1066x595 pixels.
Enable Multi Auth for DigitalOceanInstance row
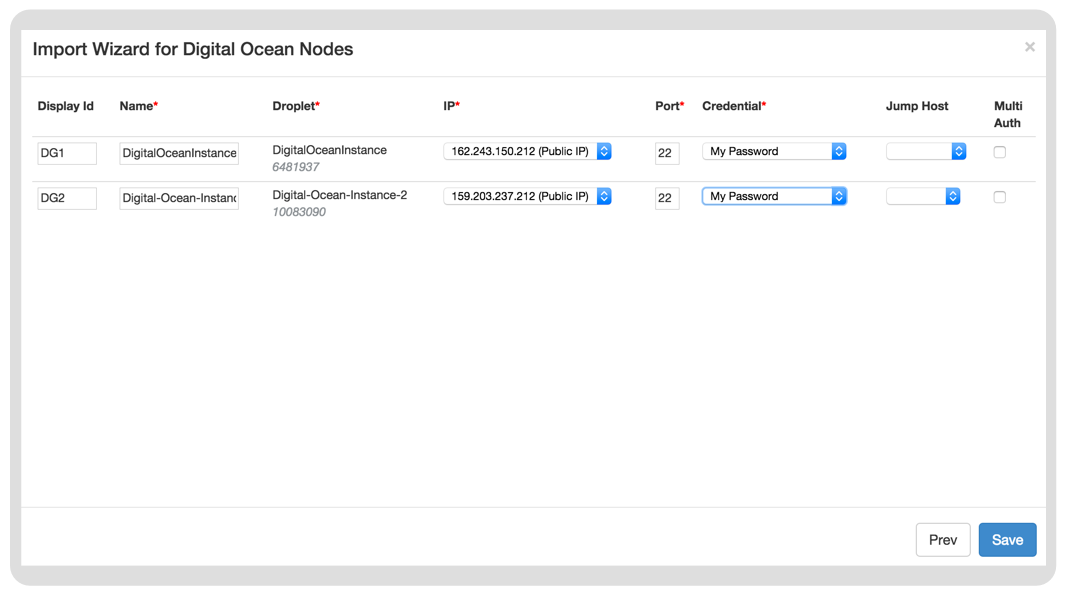(x=999, y=152)
